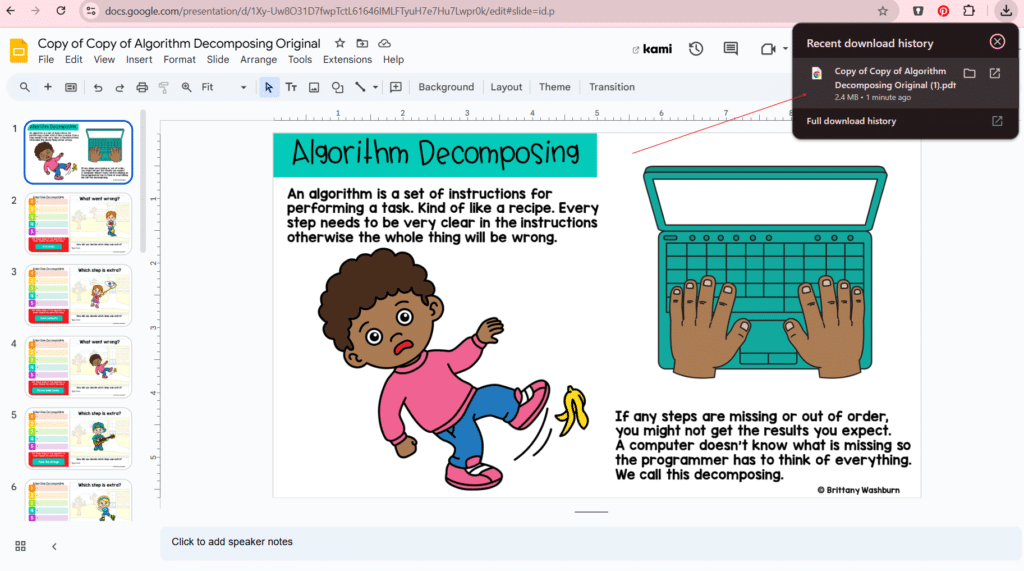Screen dimensions: 1024x571
Task: Click the Background button
Action: [x=446, y=87]
